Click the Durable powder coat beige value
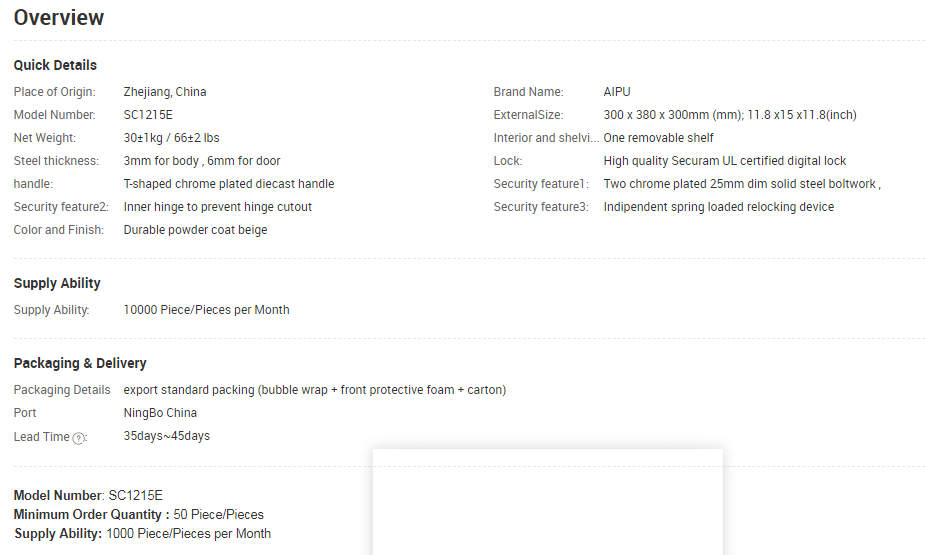The image size is (925, 555). [195, 230]
